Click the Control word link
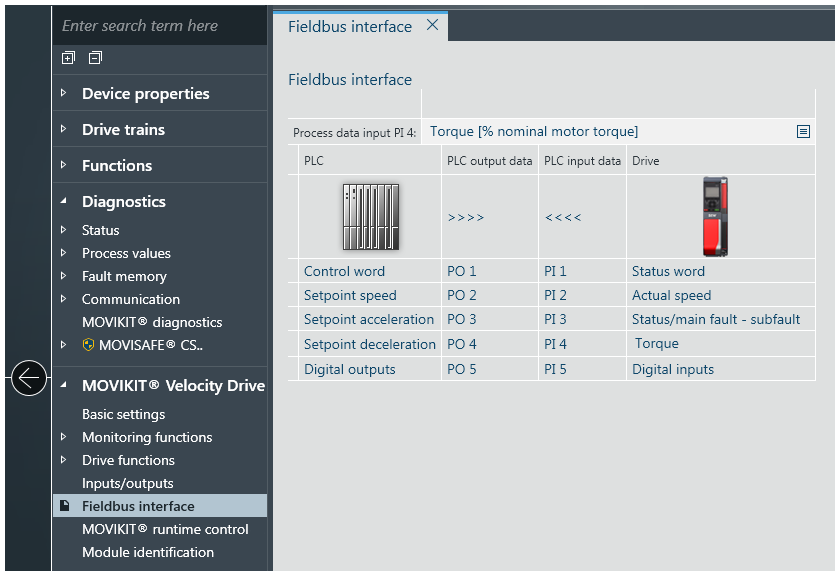 [344, 271]
